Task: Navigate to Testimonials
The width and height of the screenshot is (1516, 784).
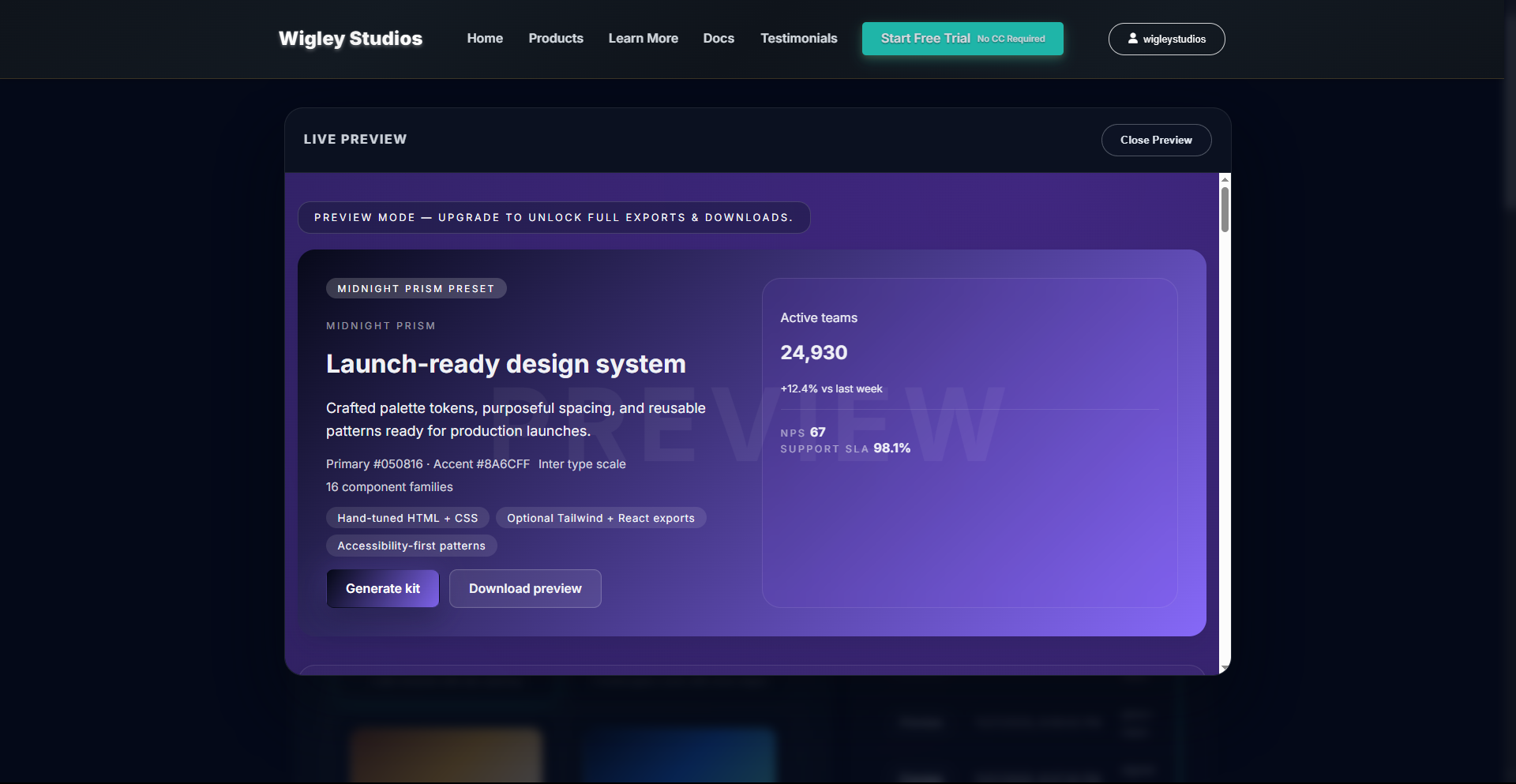Action: [798, 38]
